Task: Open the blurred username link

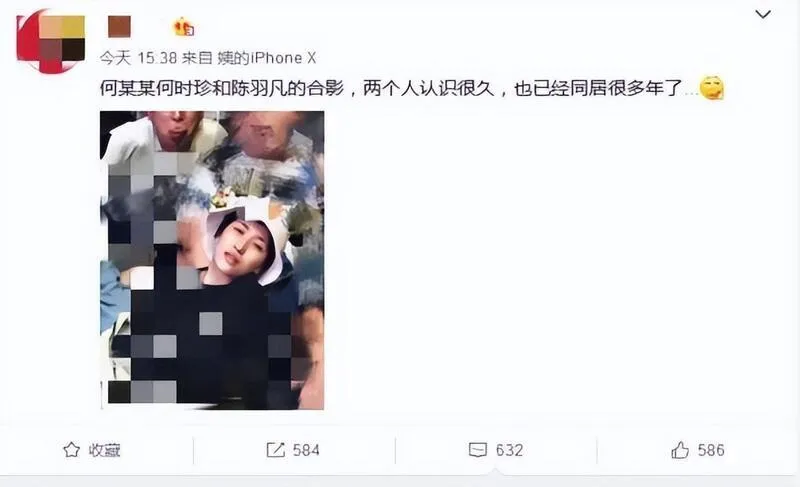Action: 119,27
